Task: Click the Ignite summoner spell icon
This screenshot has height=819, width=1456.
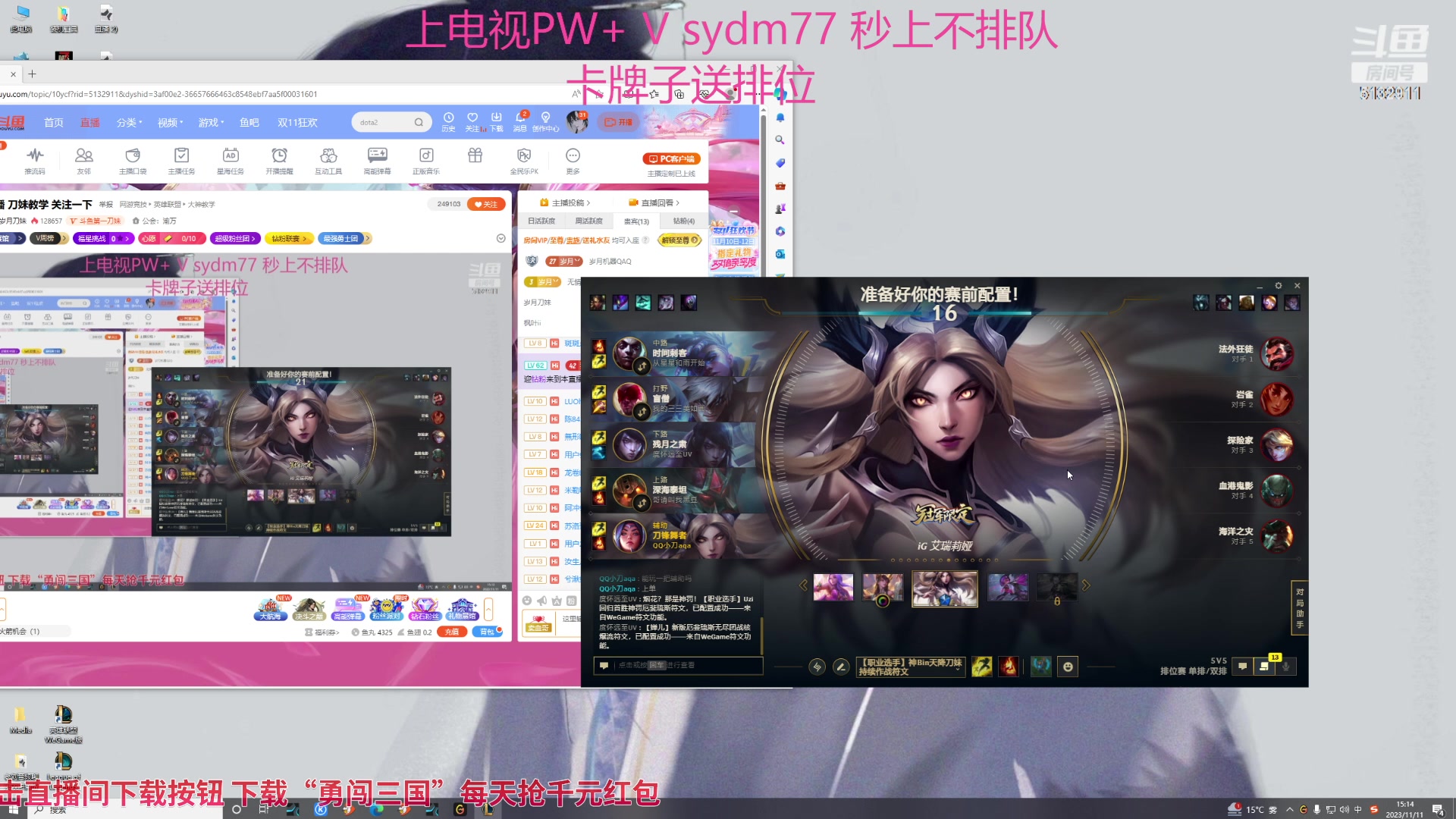Action: (x=1009, y=667)
